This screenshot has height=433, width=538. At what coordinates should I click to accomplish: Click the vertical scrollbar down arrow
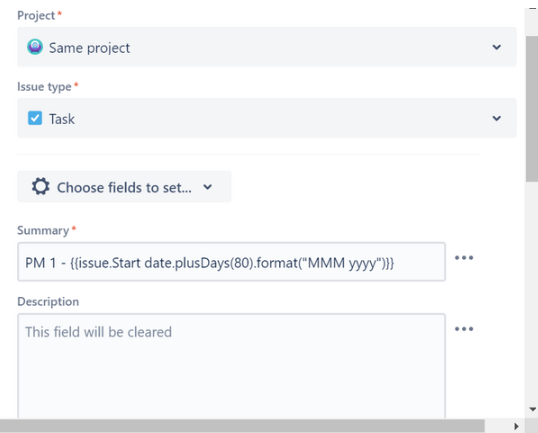(533, 409)
